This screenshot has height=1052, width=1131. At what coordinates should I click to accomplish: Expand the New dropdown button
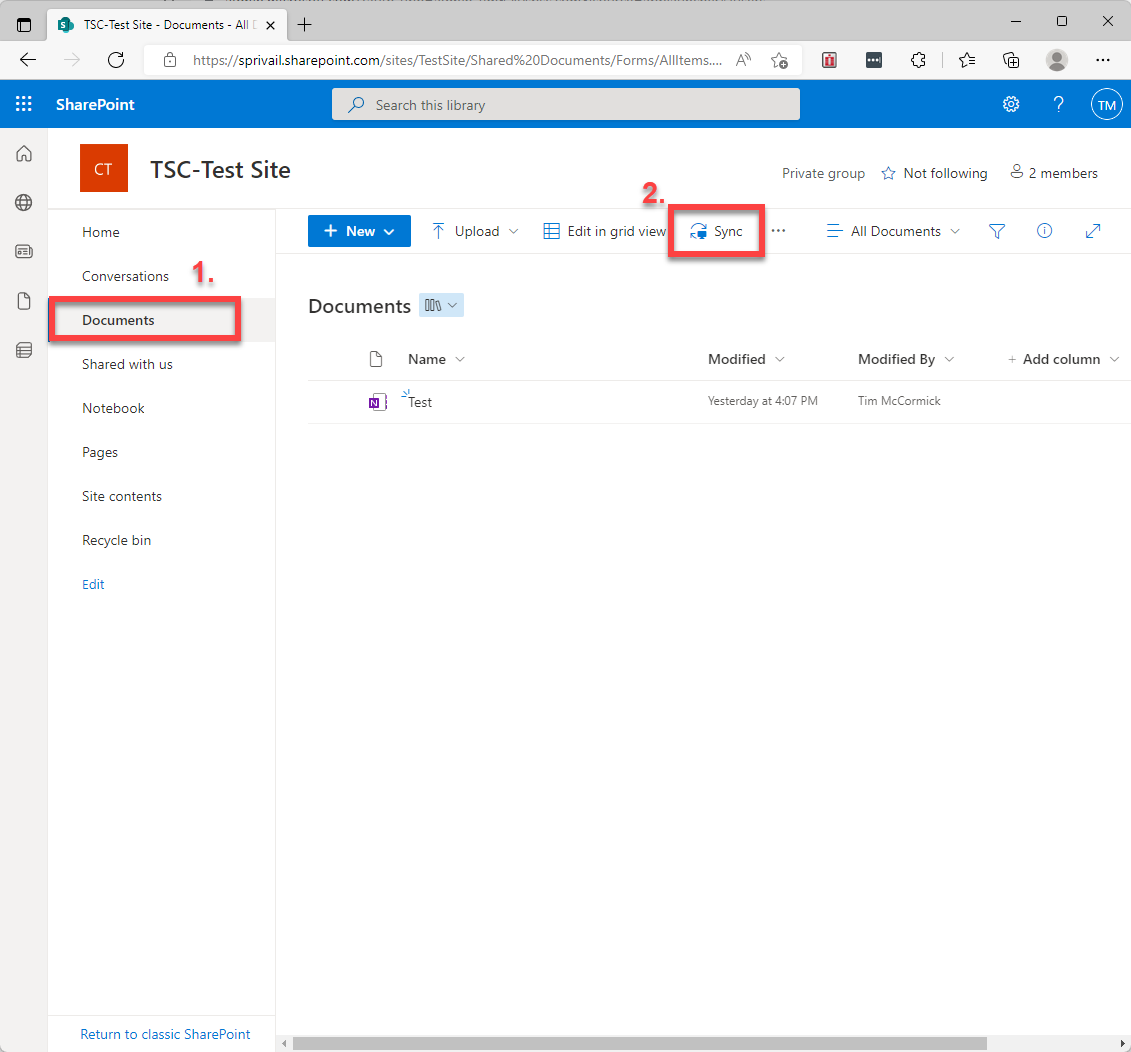[359, 231]
